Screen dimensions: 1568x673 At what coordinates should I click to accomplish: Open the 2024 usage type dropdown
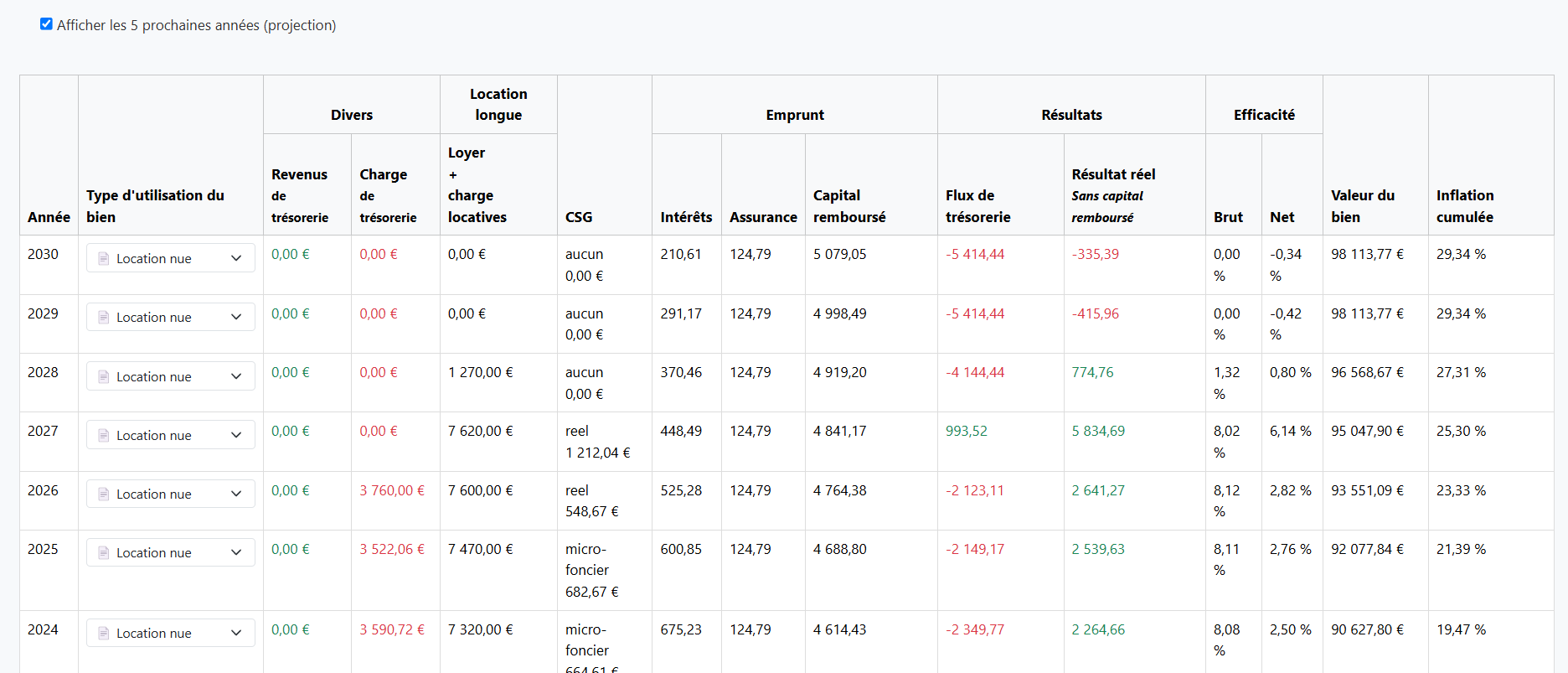(171, 633)
